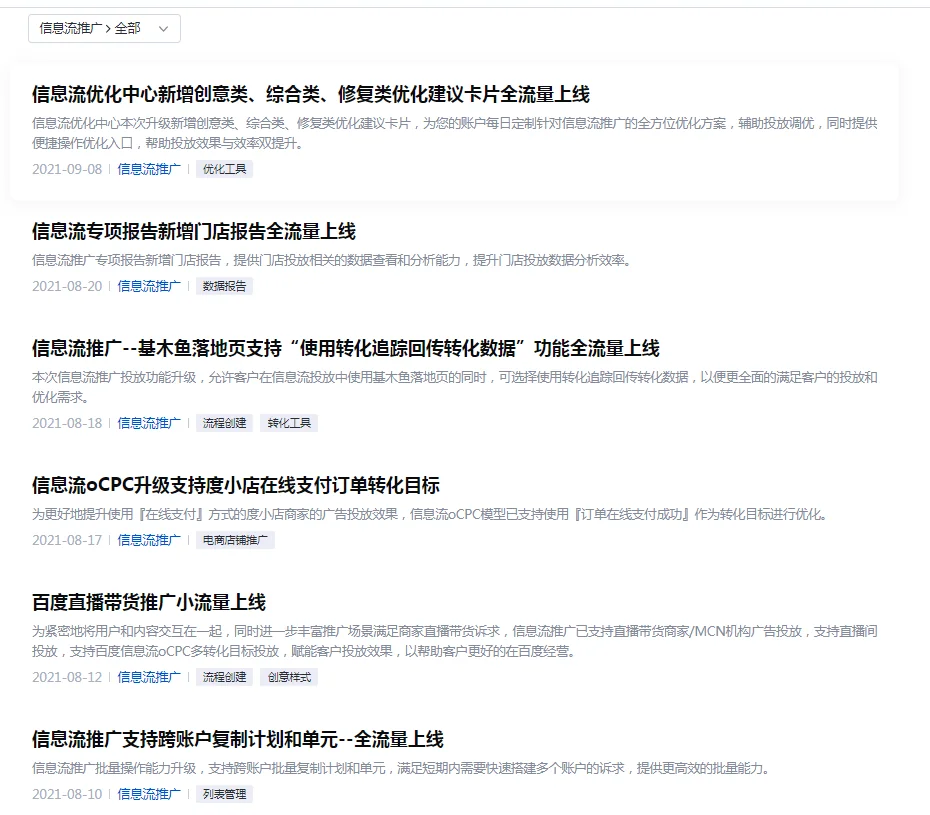This screenshot has height=815, width=930.
Task: Select the 优化工具 tag
Action: 224,169
